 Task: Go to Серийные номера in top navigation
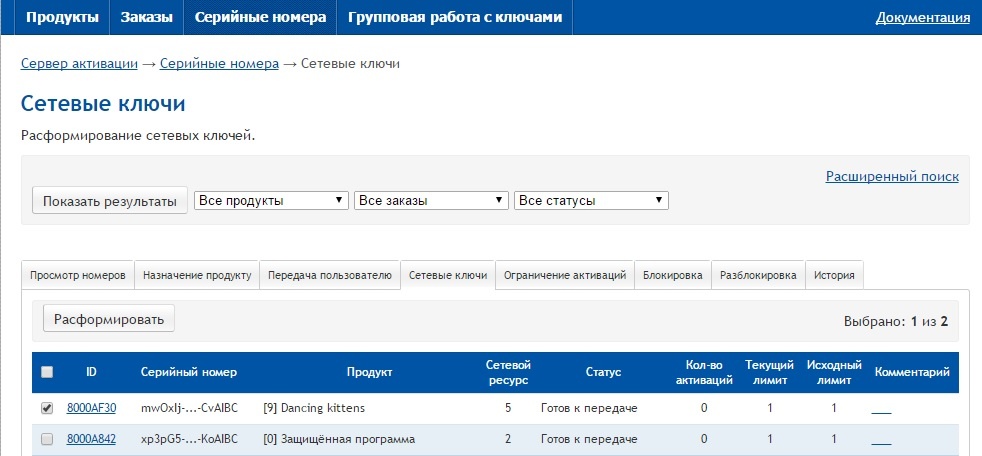[x=260, y=17]
